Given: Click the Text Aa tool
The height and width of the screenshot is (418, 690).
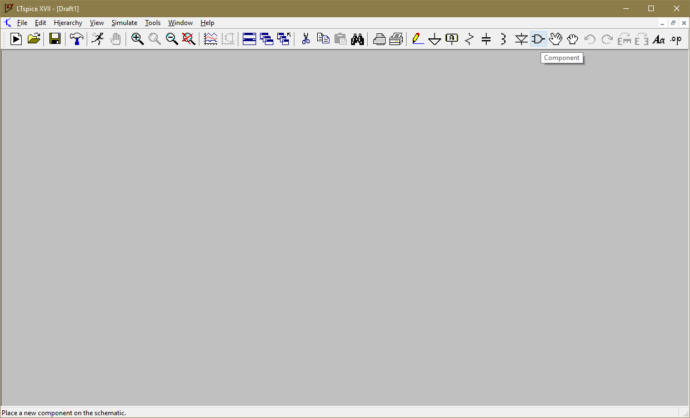Looking at the screenshot, I should pyautogui.click(x=658, y=39).
